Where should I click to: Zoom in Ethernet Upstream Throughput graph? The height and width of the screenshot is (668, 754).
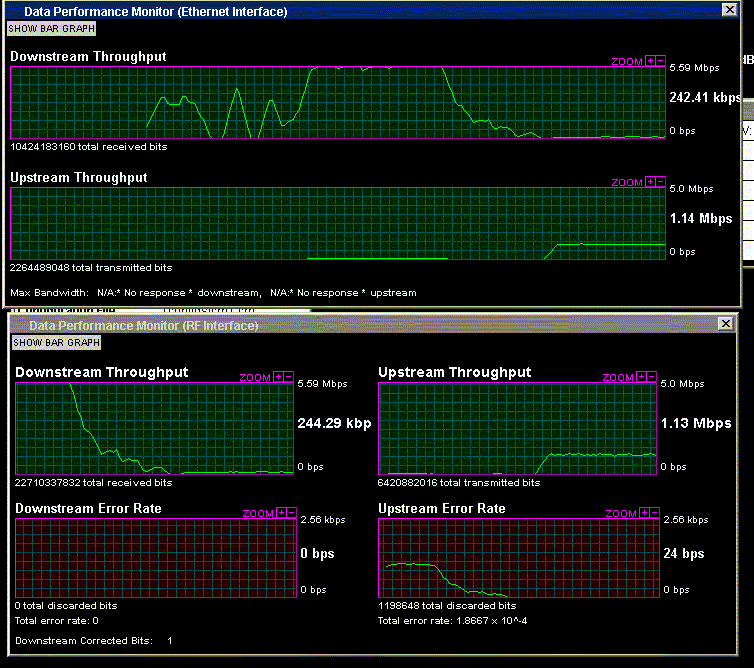650,182
